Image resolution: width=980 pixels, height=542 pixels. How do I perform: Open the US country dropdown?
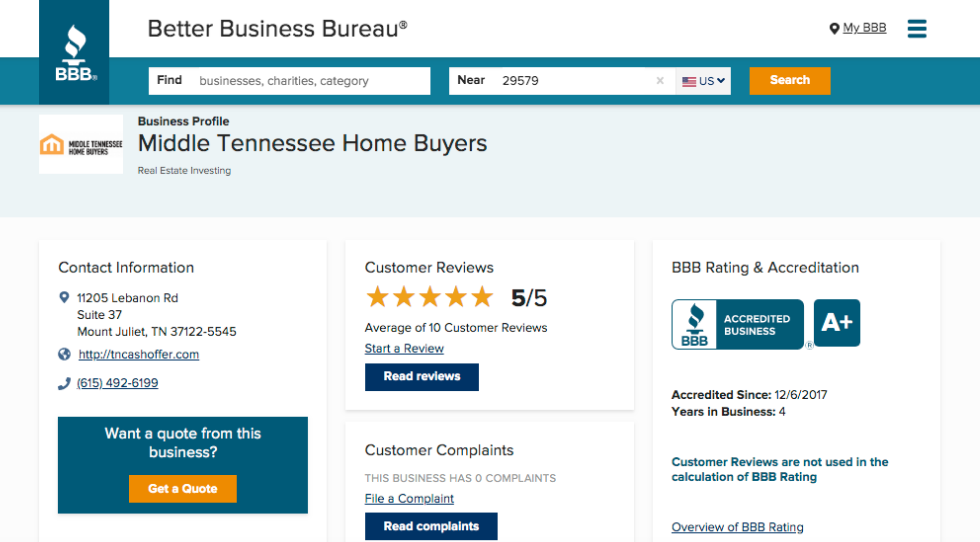[x=703, y=81]
